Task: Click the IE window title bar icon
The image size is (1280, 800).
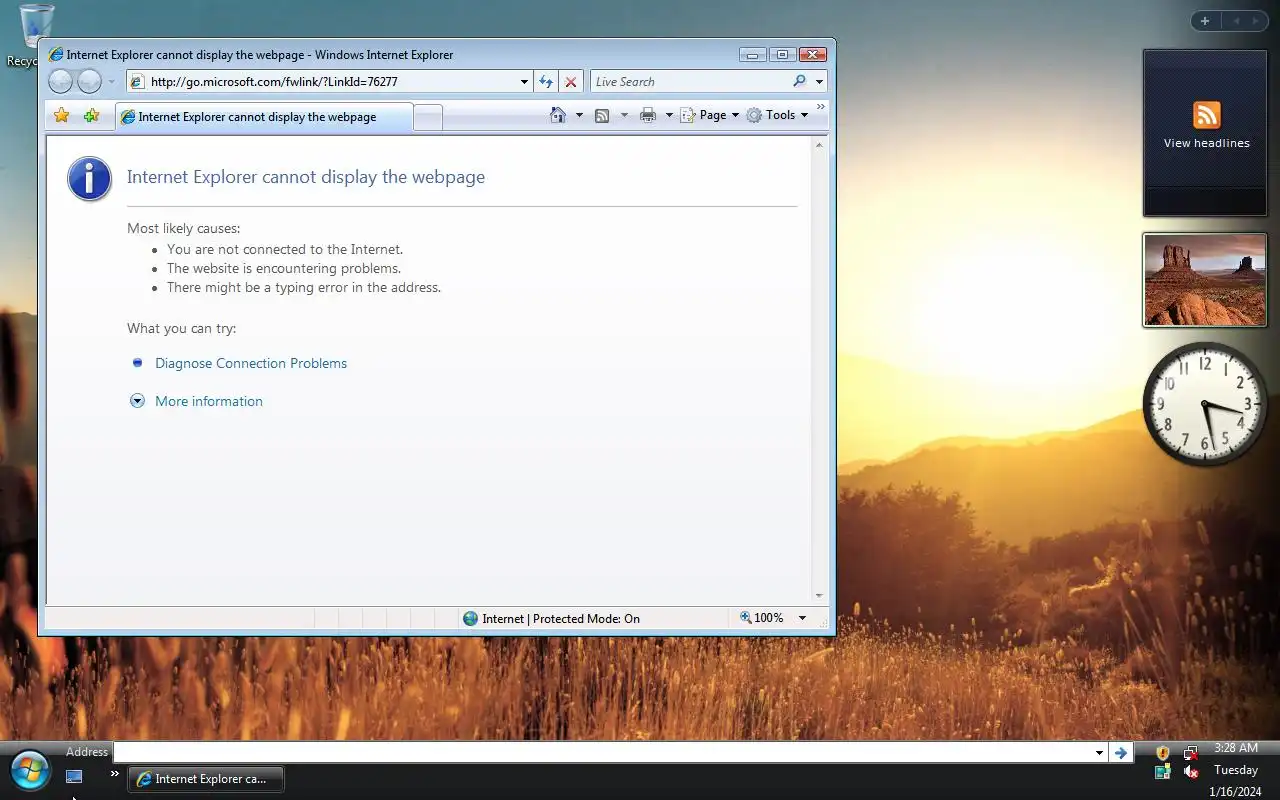Action: pos(56,55)
